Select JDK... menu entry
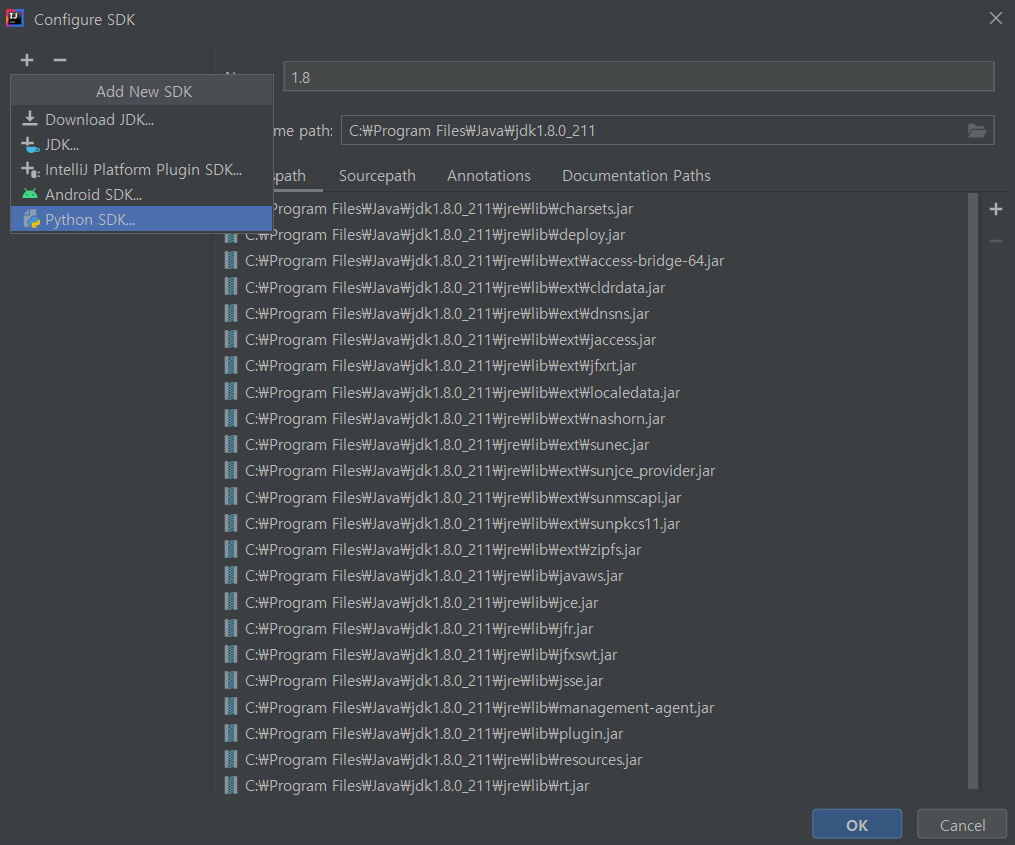1015x845 pixels. point(142,144)
